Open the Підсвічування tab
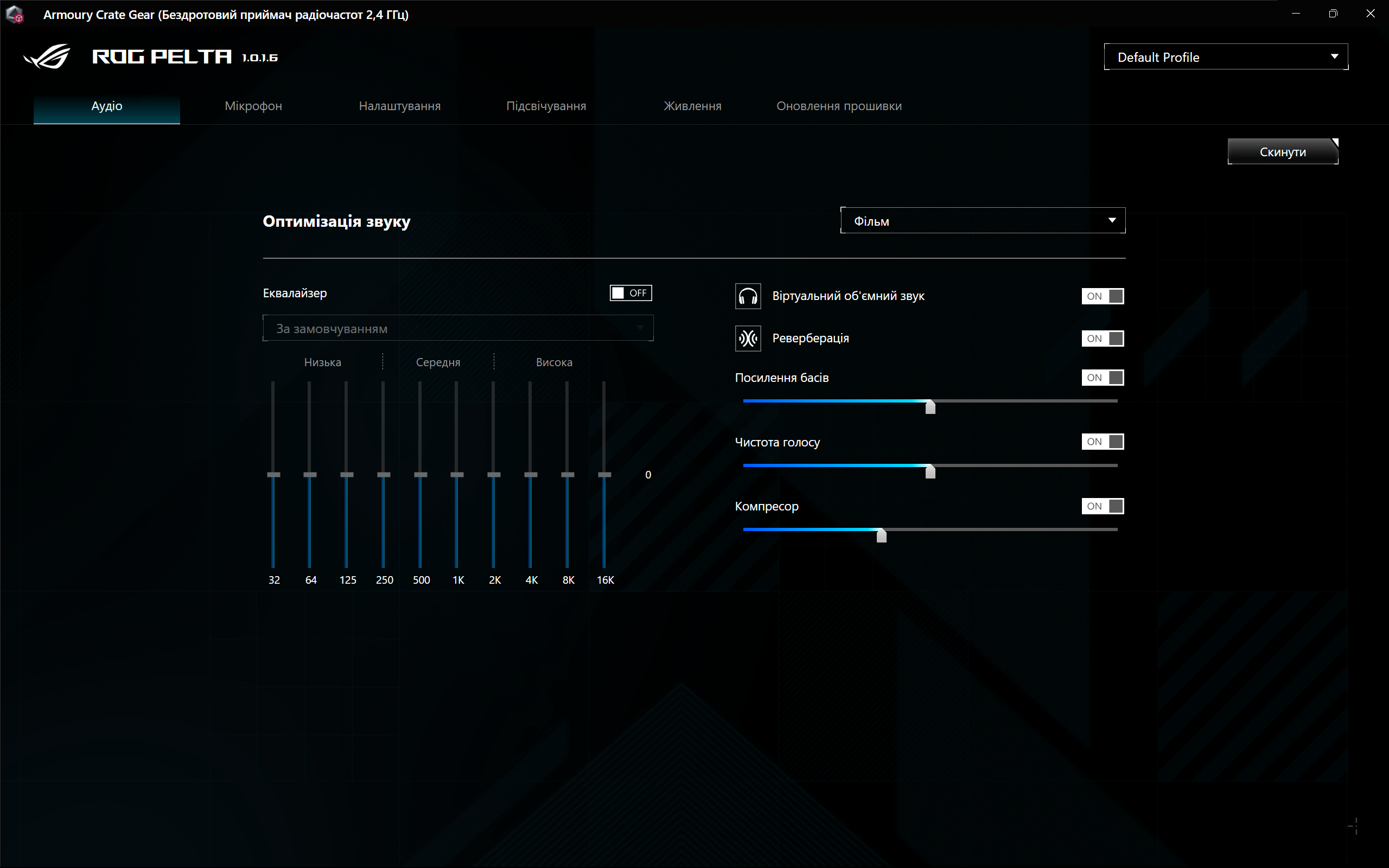The width and height of the screenshot is (1389, 868). [546, 106]
